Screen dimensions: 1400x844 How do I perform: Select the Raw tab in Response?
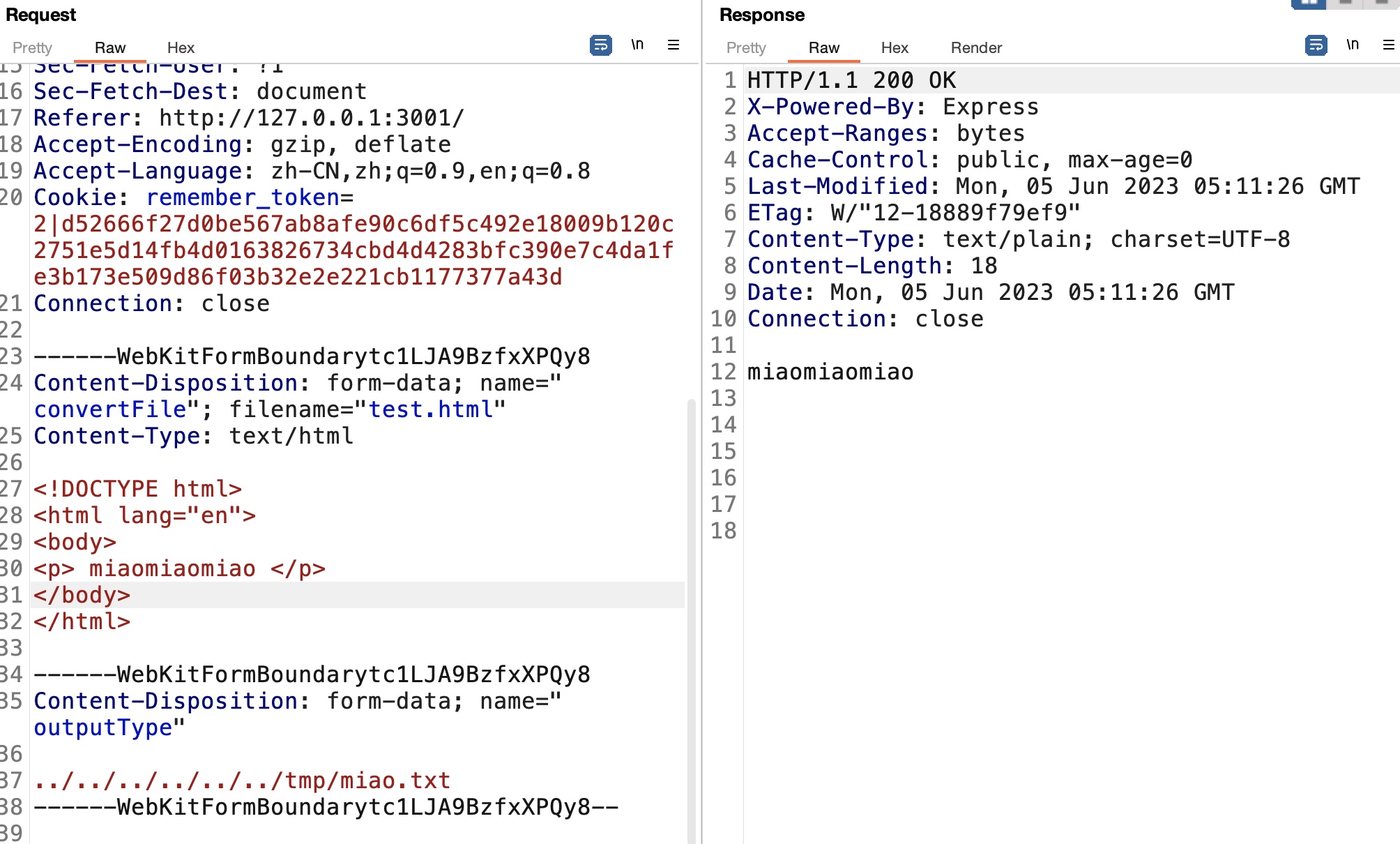[x=824, y=47]
